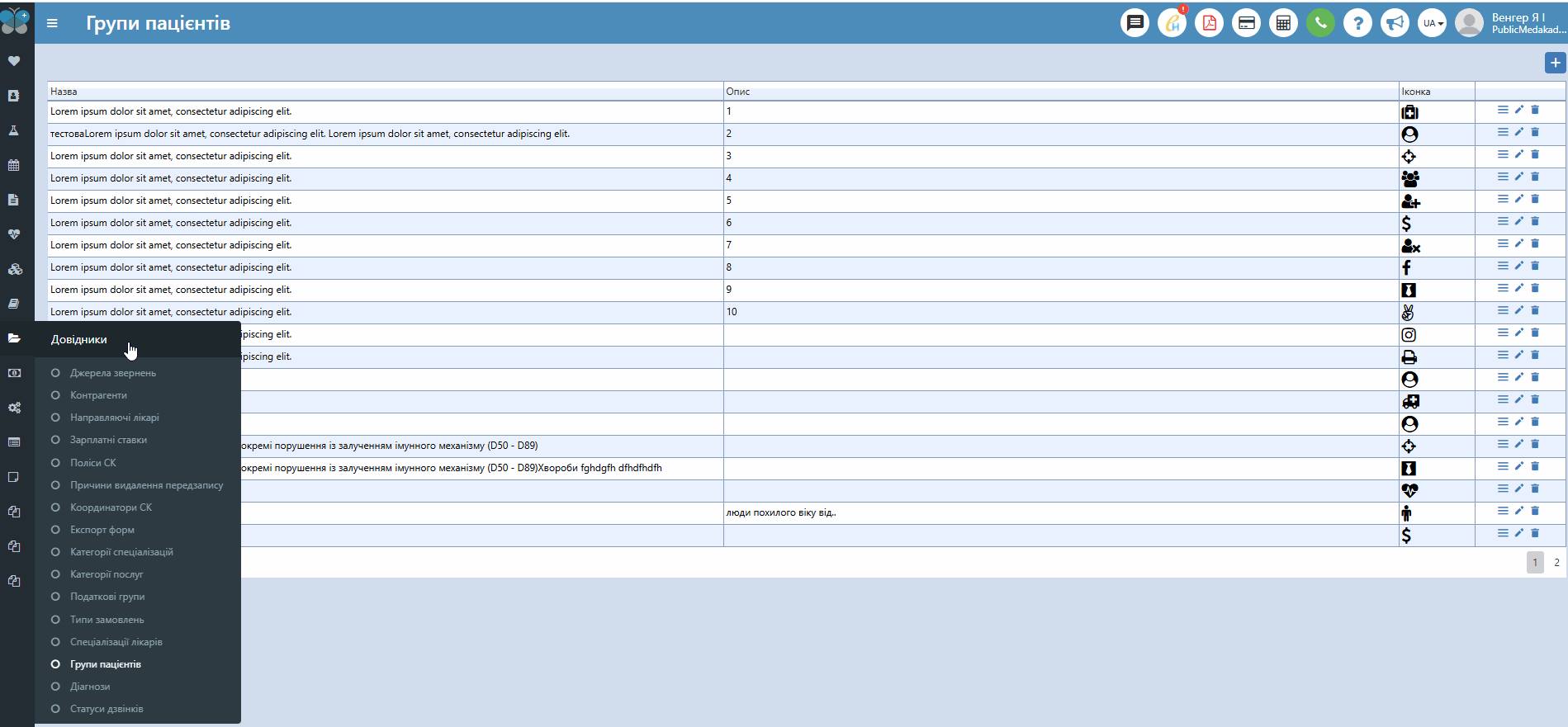Edit group with description 4
This screenshot has height=727, width=1568.
(x=1518, y=177)
